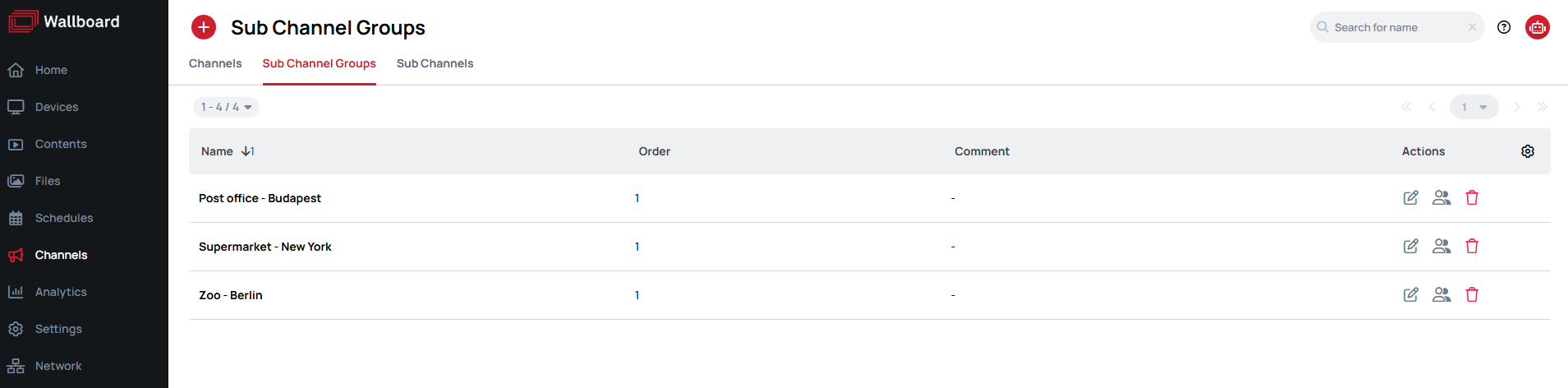
Task: Edit the Post office - Budapest group
Action: [1410, 198]
